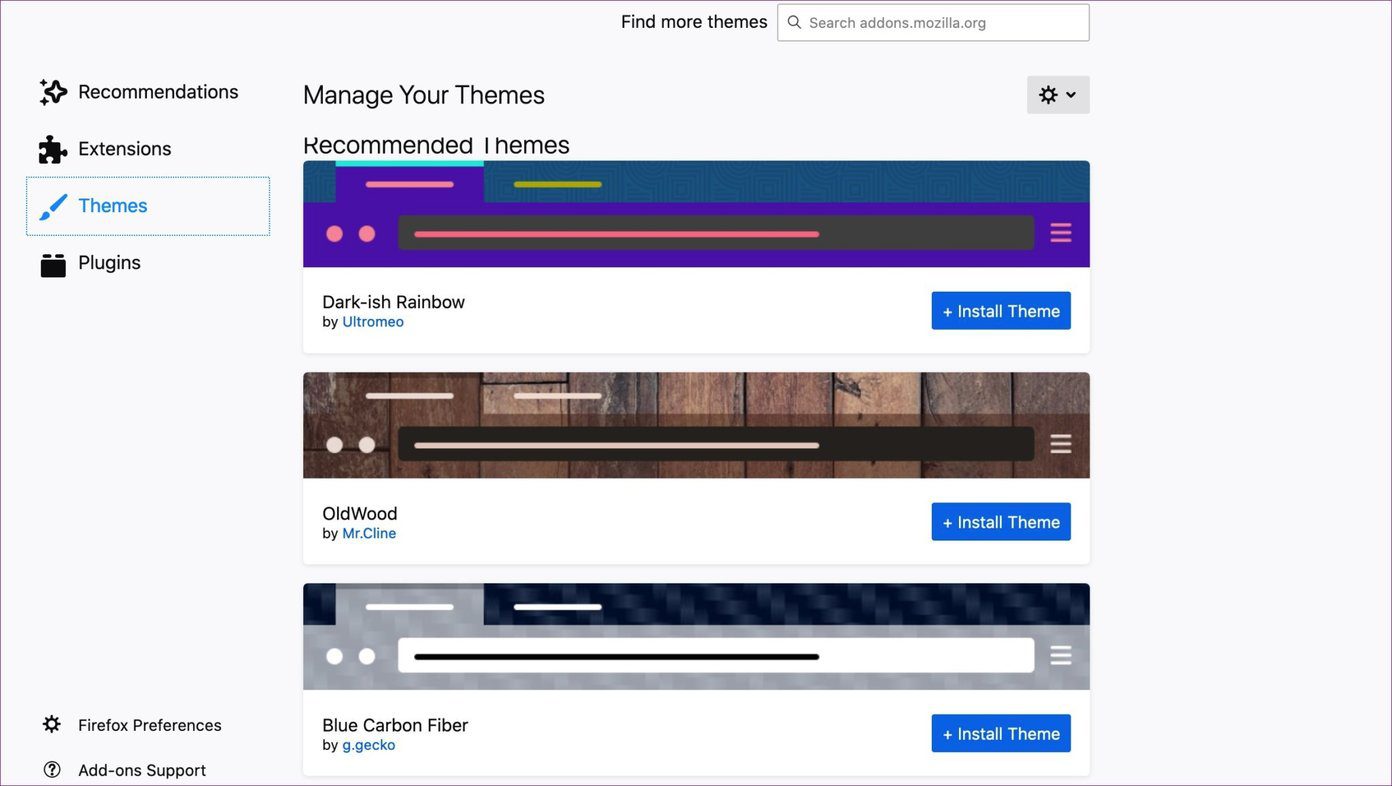Viewport: 1392px width, 786px height.
Task: Click the Firefox Preferences gear icon
Action: [x=52, y=724]
